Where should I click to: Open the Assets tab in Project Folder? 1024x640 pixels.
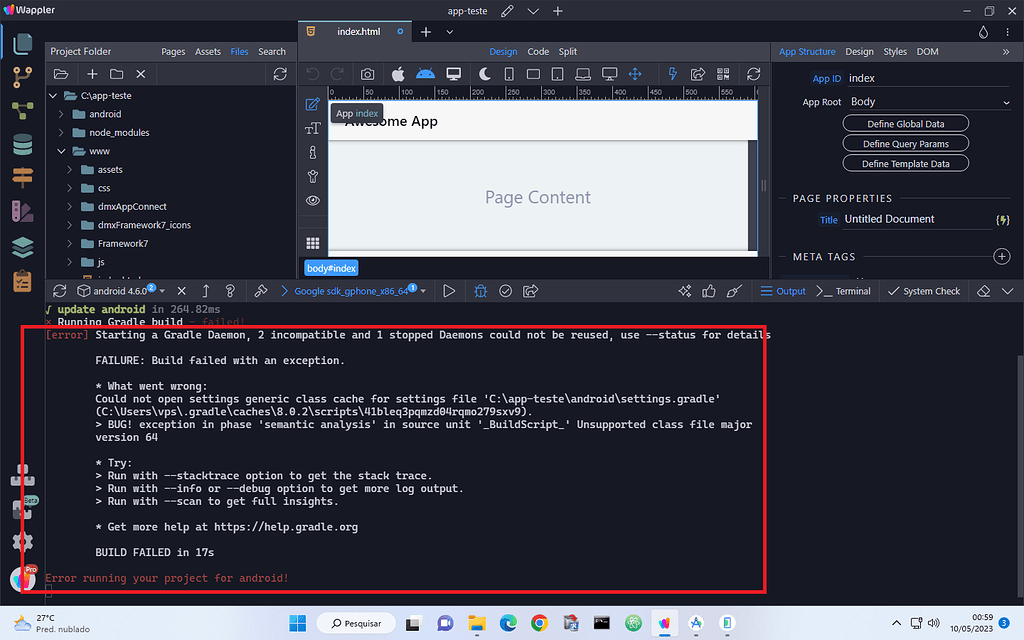click(208, 52)
